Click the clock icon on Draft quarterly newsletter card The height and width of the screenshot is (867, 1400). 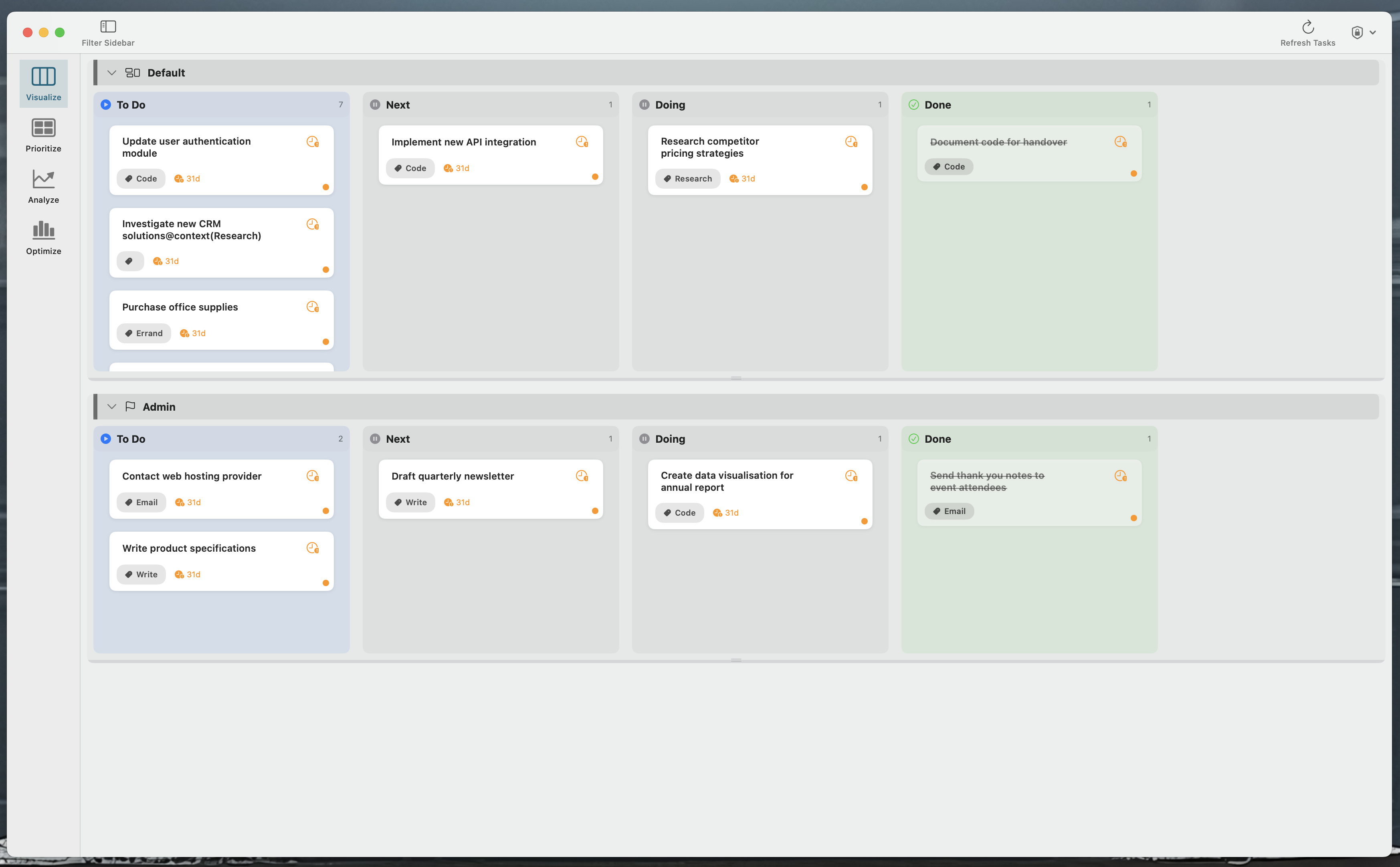pyautogui.click(x=582, y=476)
